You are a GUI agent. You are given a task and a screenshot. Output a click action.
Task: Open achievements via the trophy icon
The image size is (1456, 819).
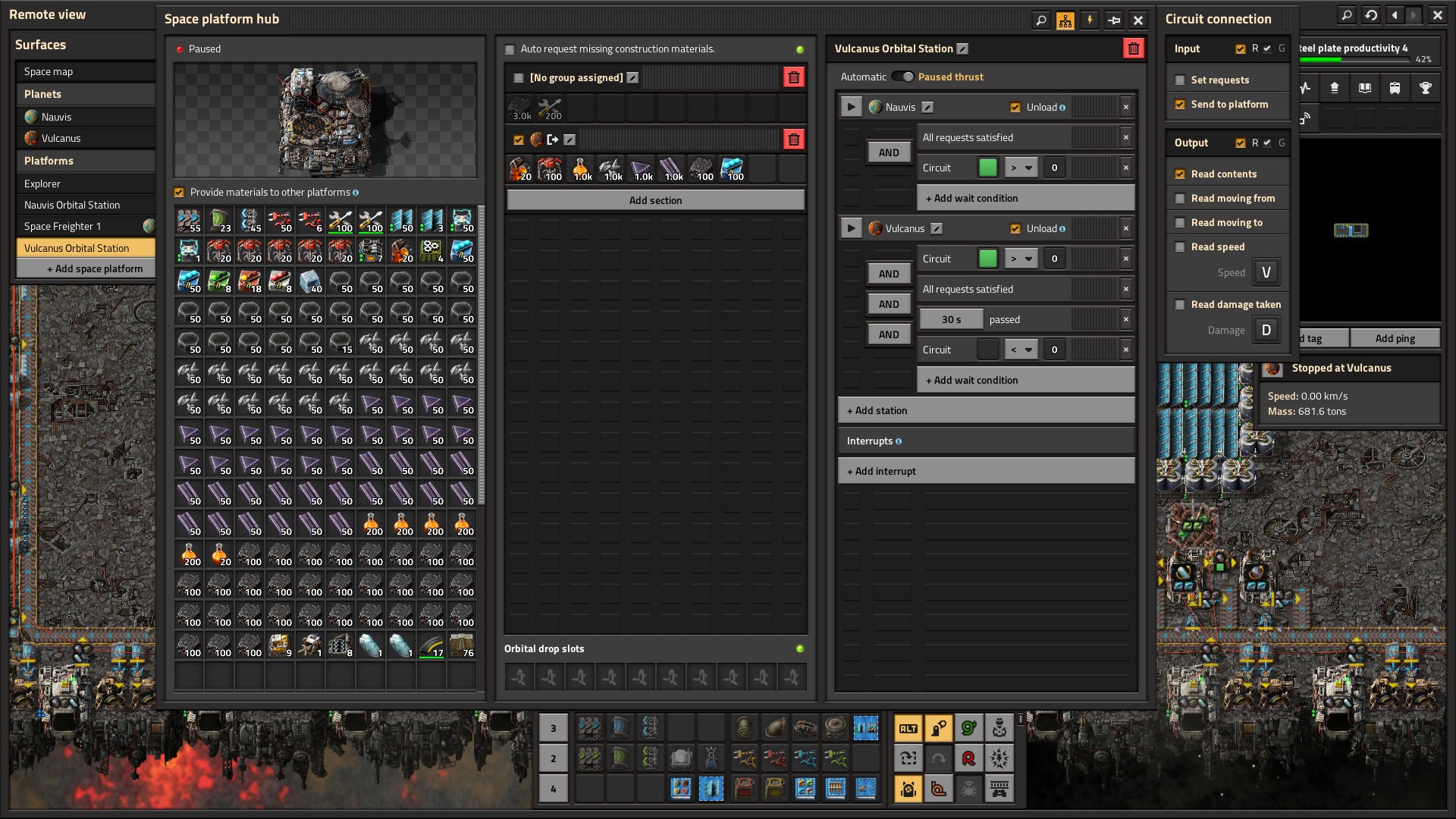(x=1425, y=88)
